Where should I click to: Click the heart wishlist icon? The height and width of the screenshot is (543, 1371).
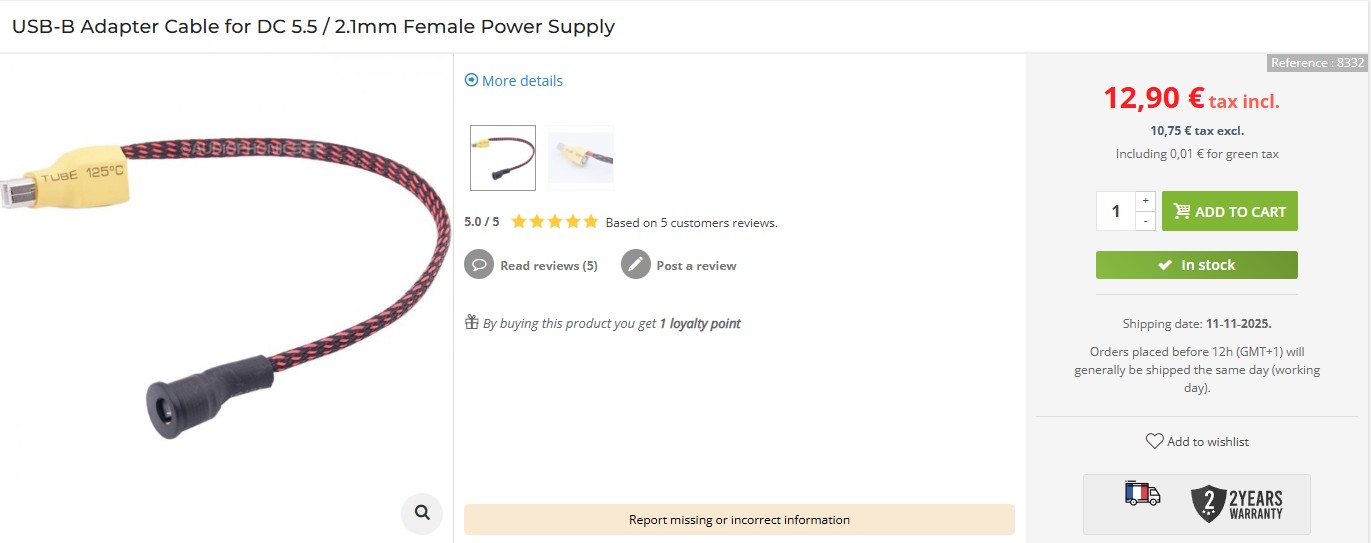coord(1154,441)
